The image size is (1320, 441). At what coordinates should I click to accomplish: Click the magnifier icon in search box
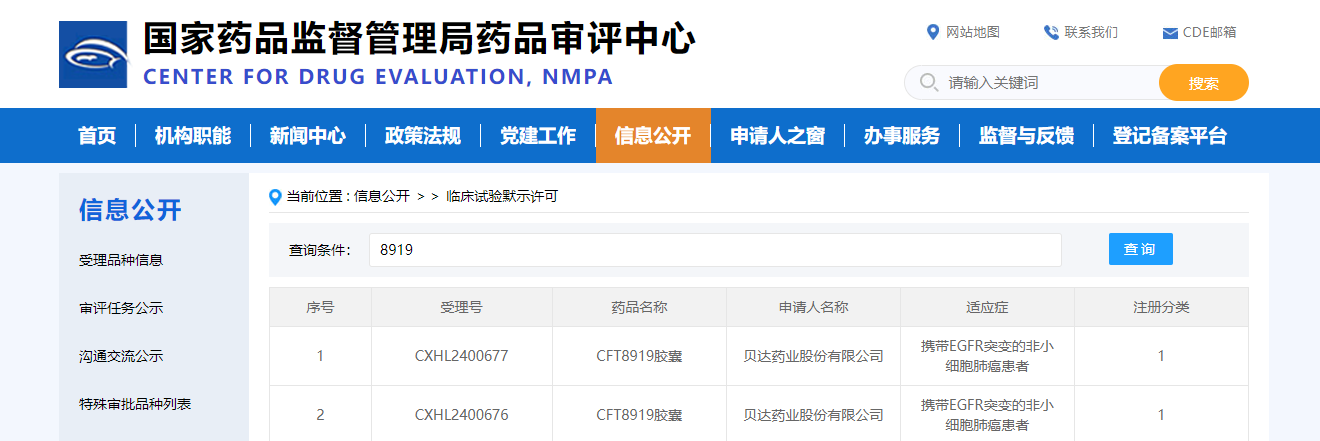[x=928, y=82]
